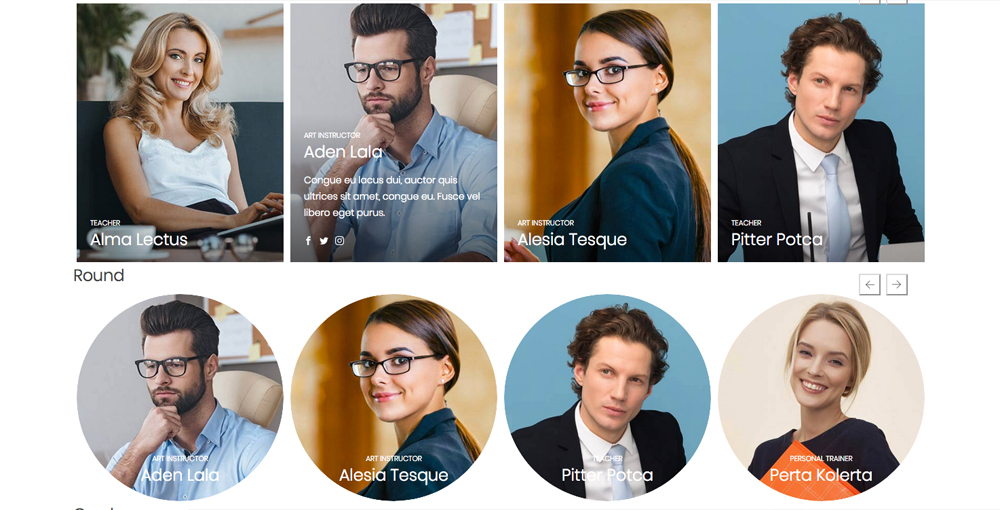Click Aden Lala name on rectangular card
Screen dimensions: 1000x510
pyautogui.click(x=343, y=152)
